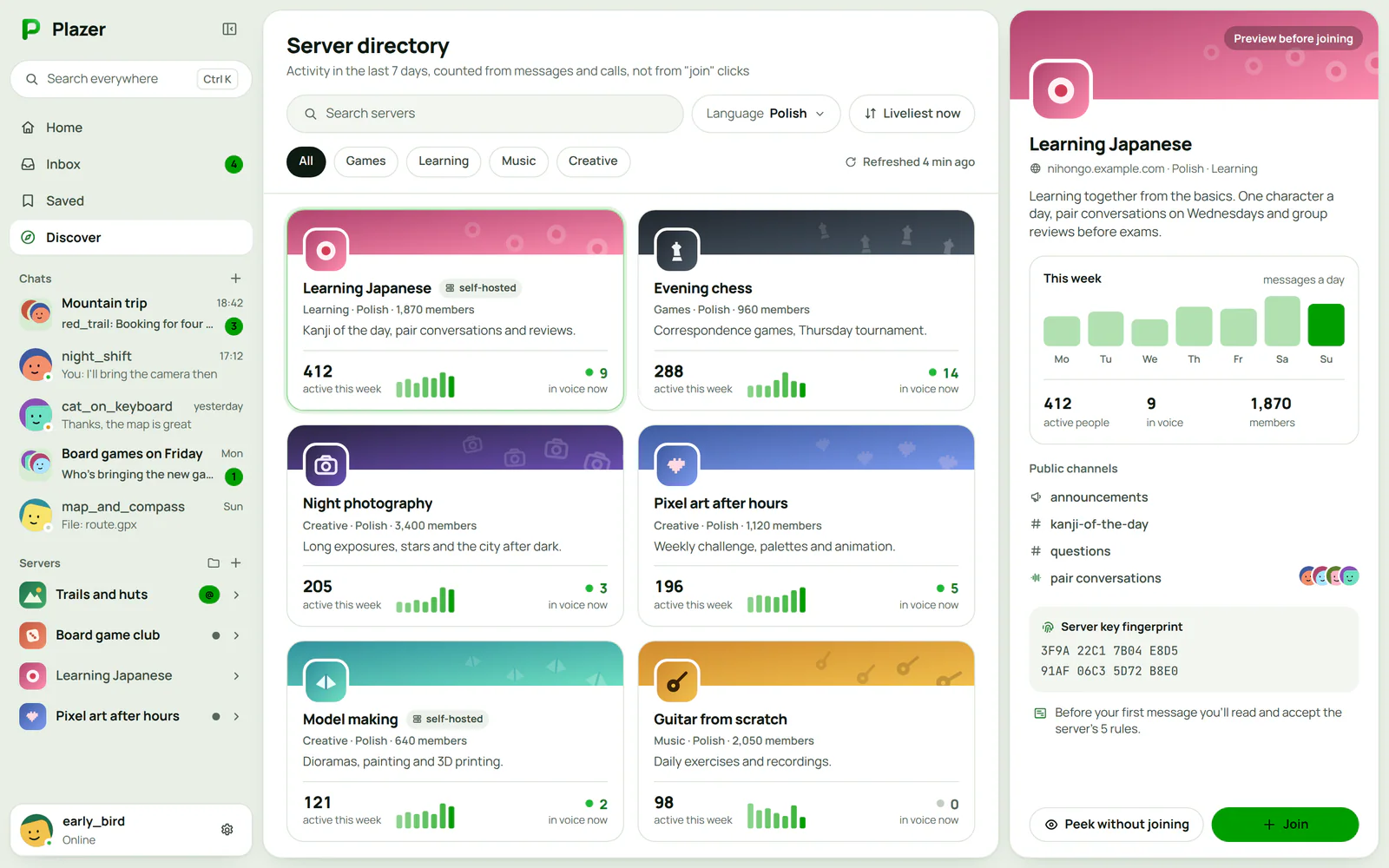Viewport: 1389px width, 868px height.
Task: Open the Mountain trip chat
Action: point(131,313)
